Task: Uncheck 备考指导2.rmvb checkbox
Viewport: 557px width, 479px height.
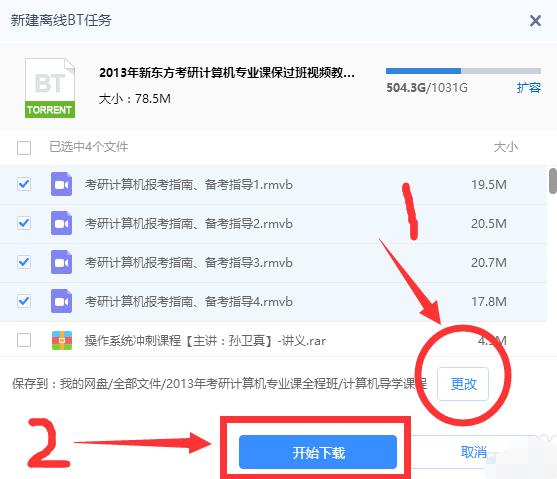Action: tap(24, 223)
